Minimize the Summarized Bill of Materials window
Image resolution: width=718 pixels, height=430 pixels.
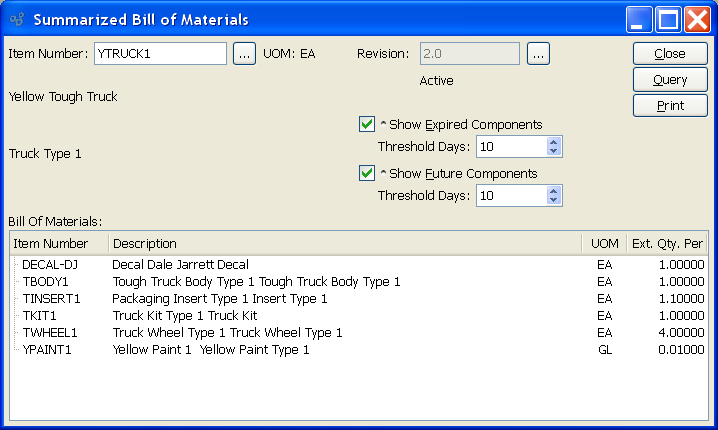pos(640,19)
